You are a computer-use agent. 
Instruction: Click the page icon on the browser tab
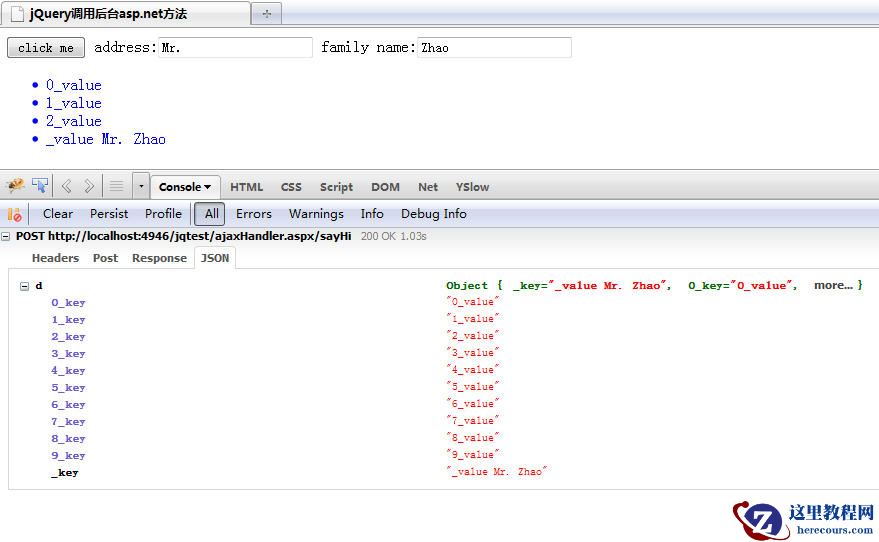(17, 13)
